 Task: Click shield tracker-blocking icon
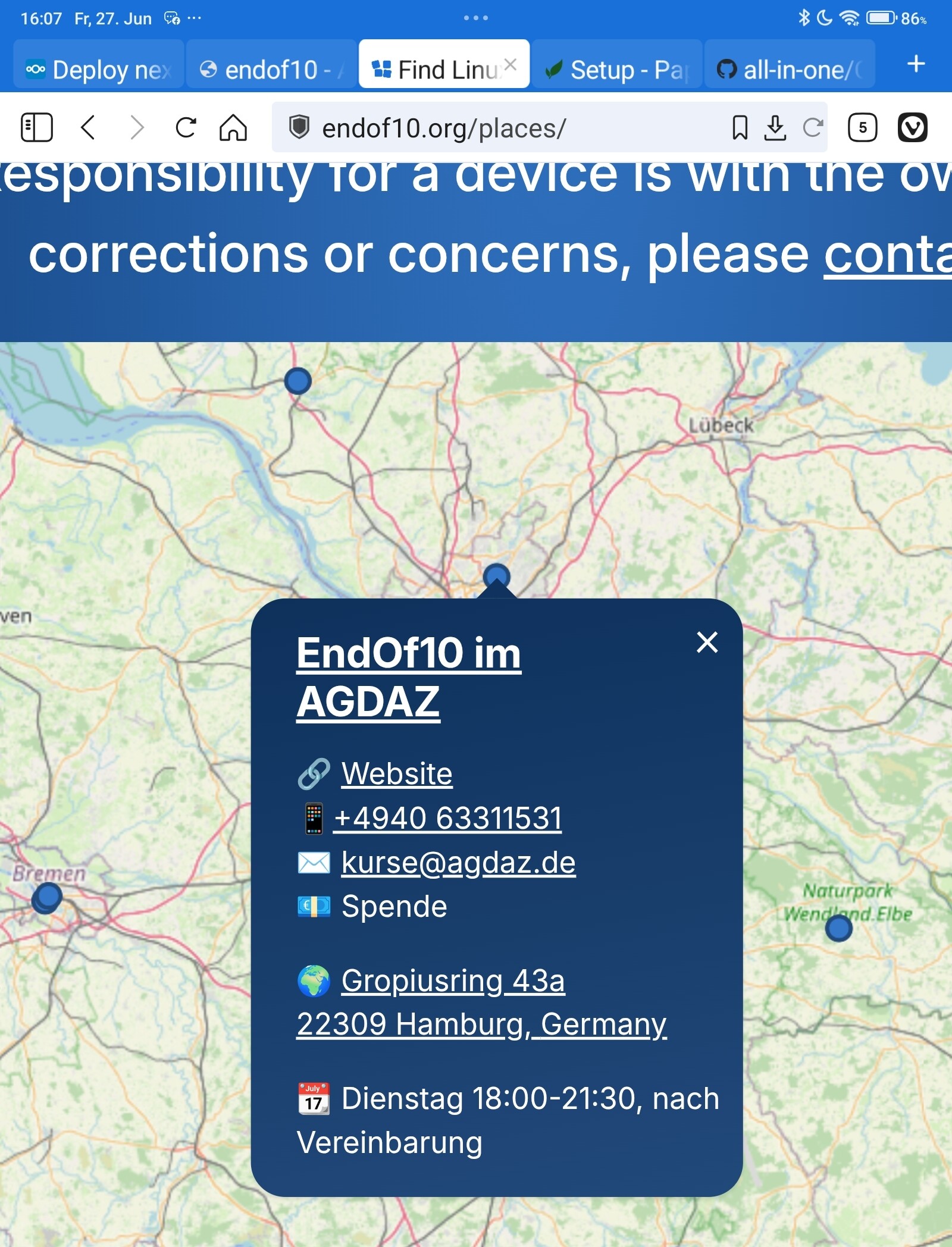click(x=299, y=127)
